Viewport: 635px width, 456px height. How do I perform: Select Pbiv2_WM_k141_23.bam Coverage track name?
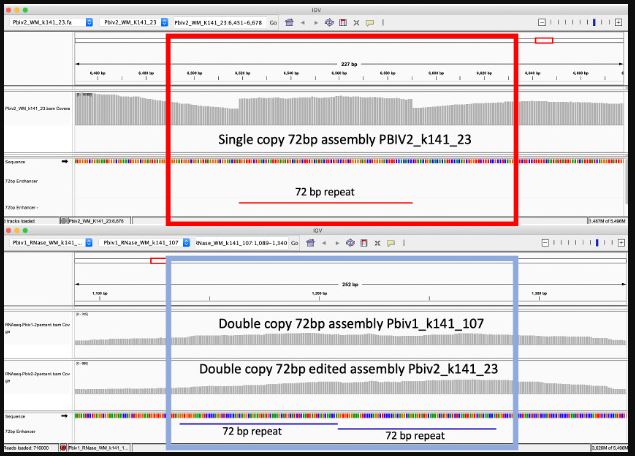[x=38, y=109]
